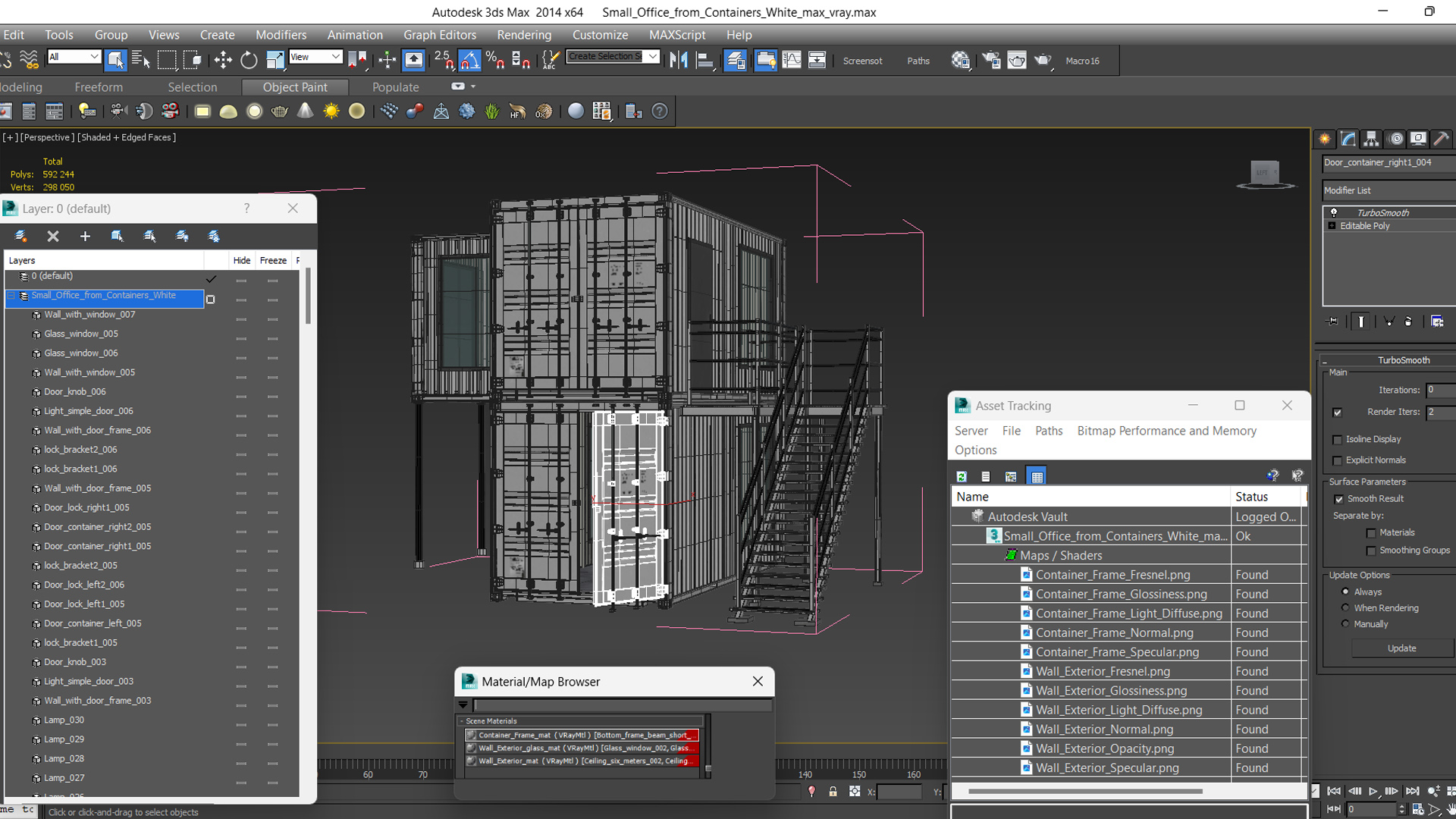Image resolution: width=1456 pixels, height=819 pixels.
Task: Activate the Select and Rotate tool
Action: [x=249, y=59]
